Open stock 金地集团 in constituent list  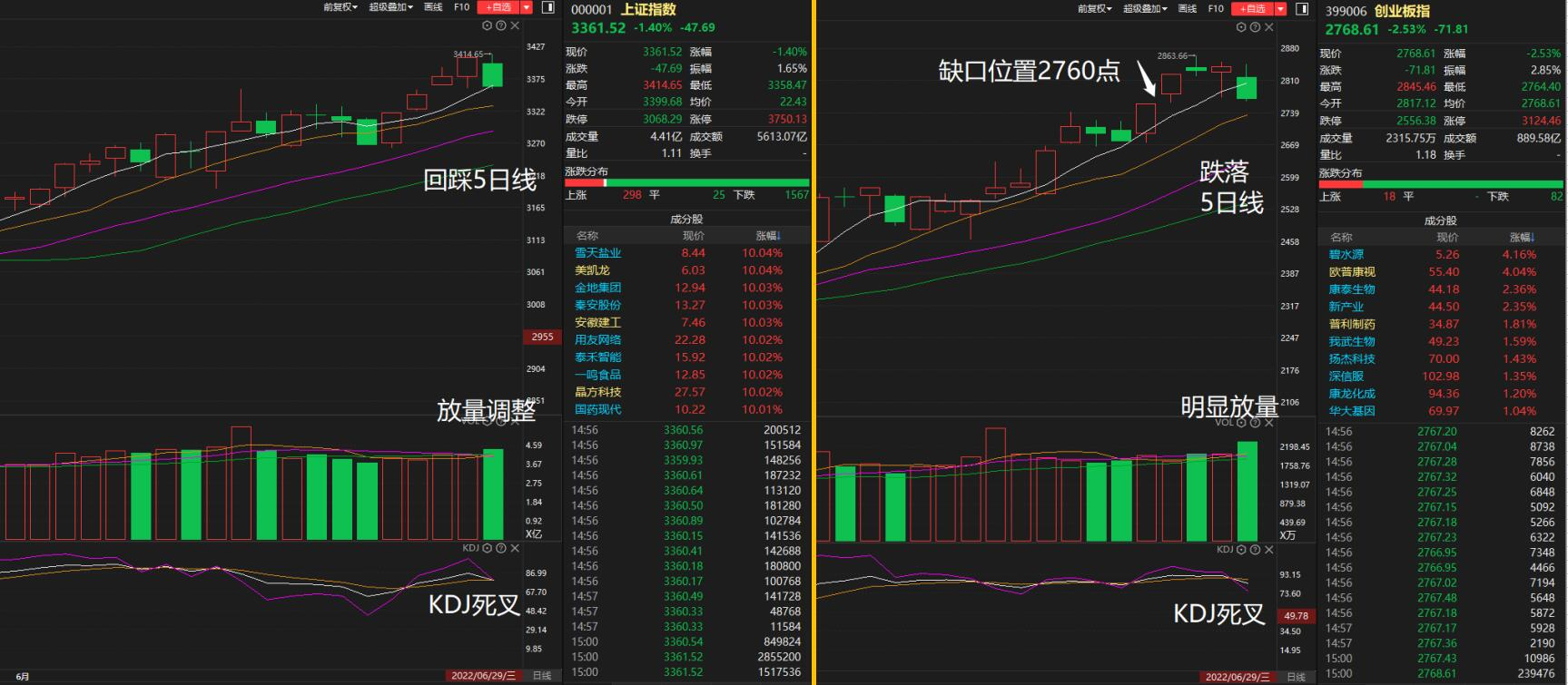tap(597, 288)
